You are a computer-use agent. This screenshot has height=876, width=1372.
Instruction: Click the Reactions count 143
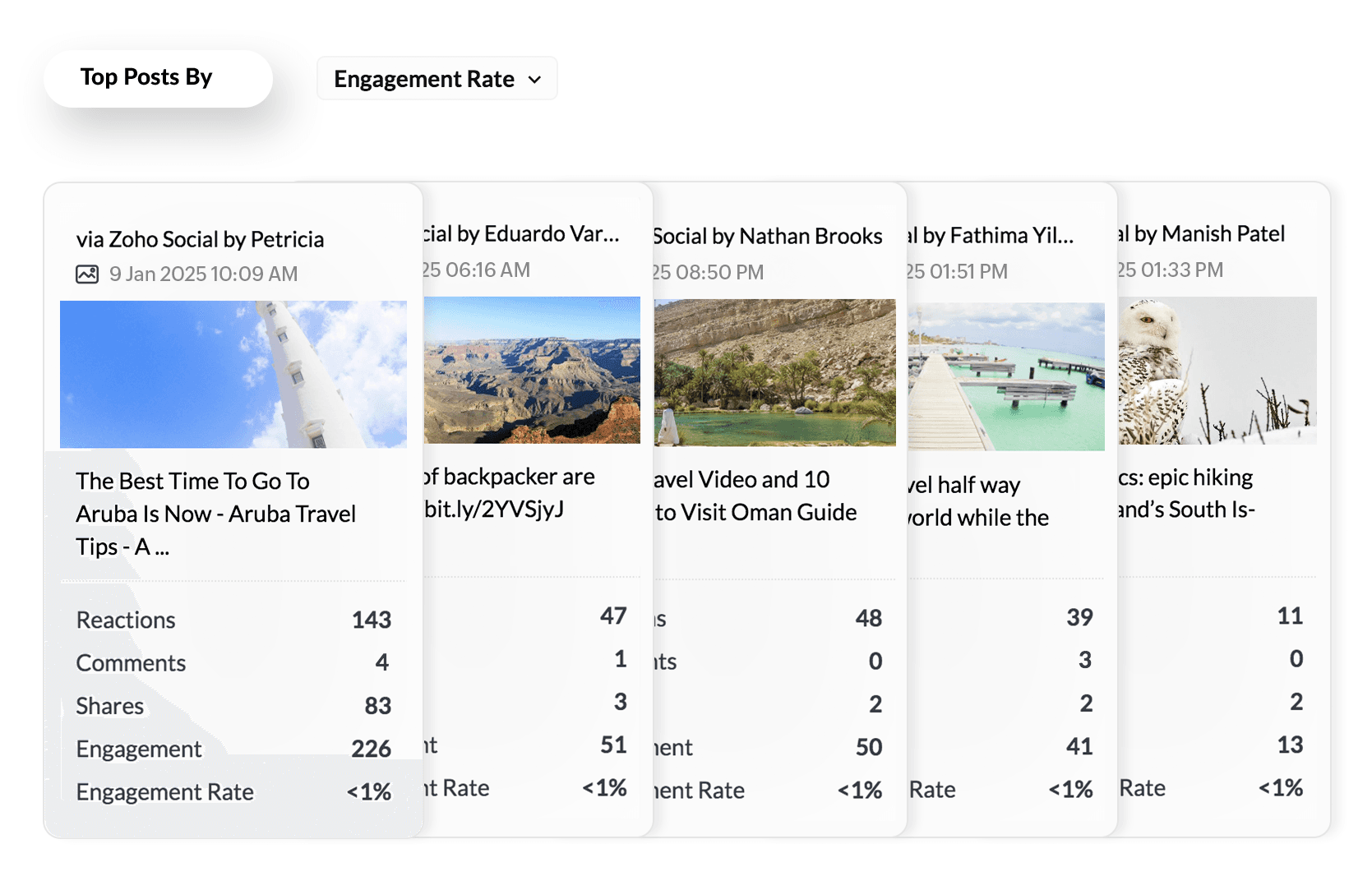point(371,620)
